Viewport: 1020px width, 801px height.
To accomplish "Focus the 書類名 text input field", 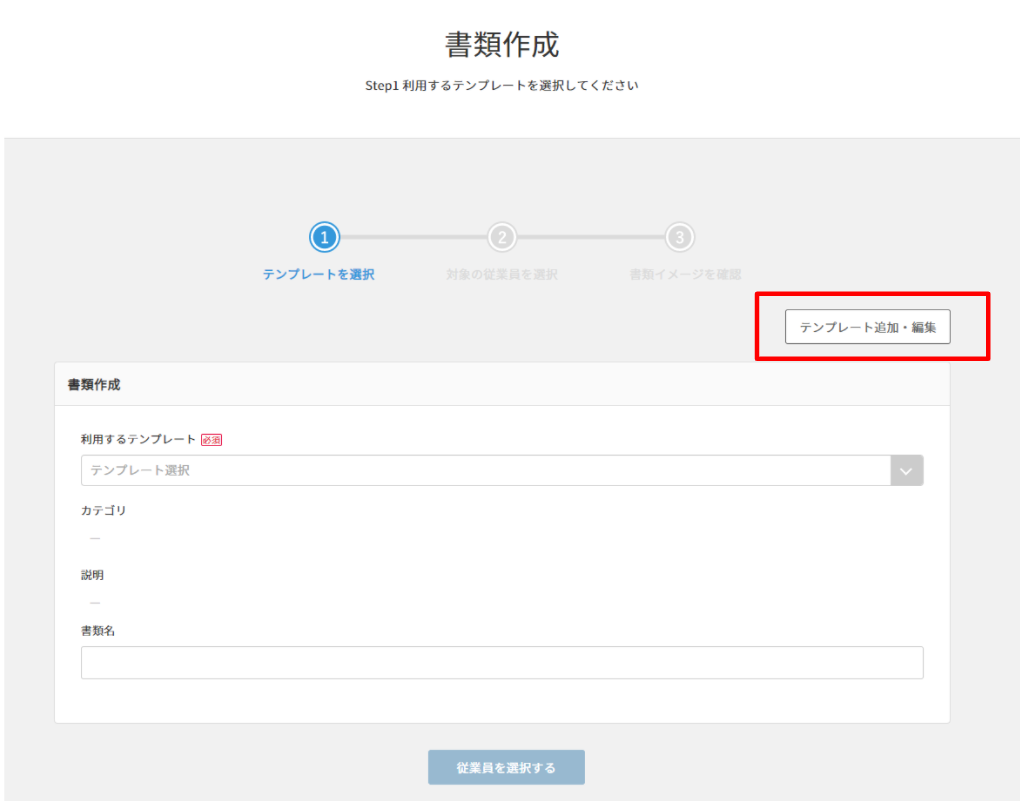I will 501,662.
